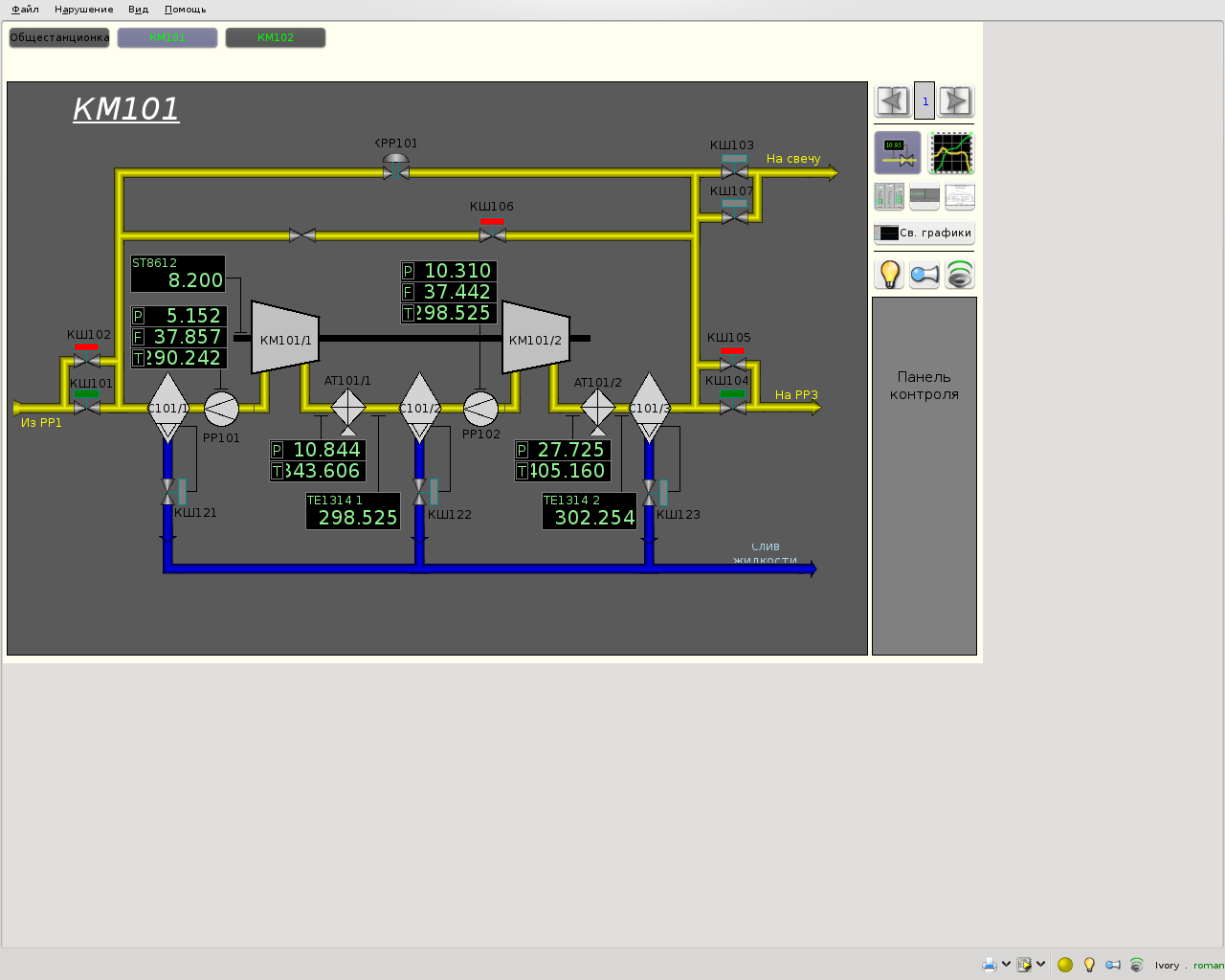This screenshot has height=980, width=1225.
Task: Expand the print dropdown arrow in status bar
Action: [1006, 965]
